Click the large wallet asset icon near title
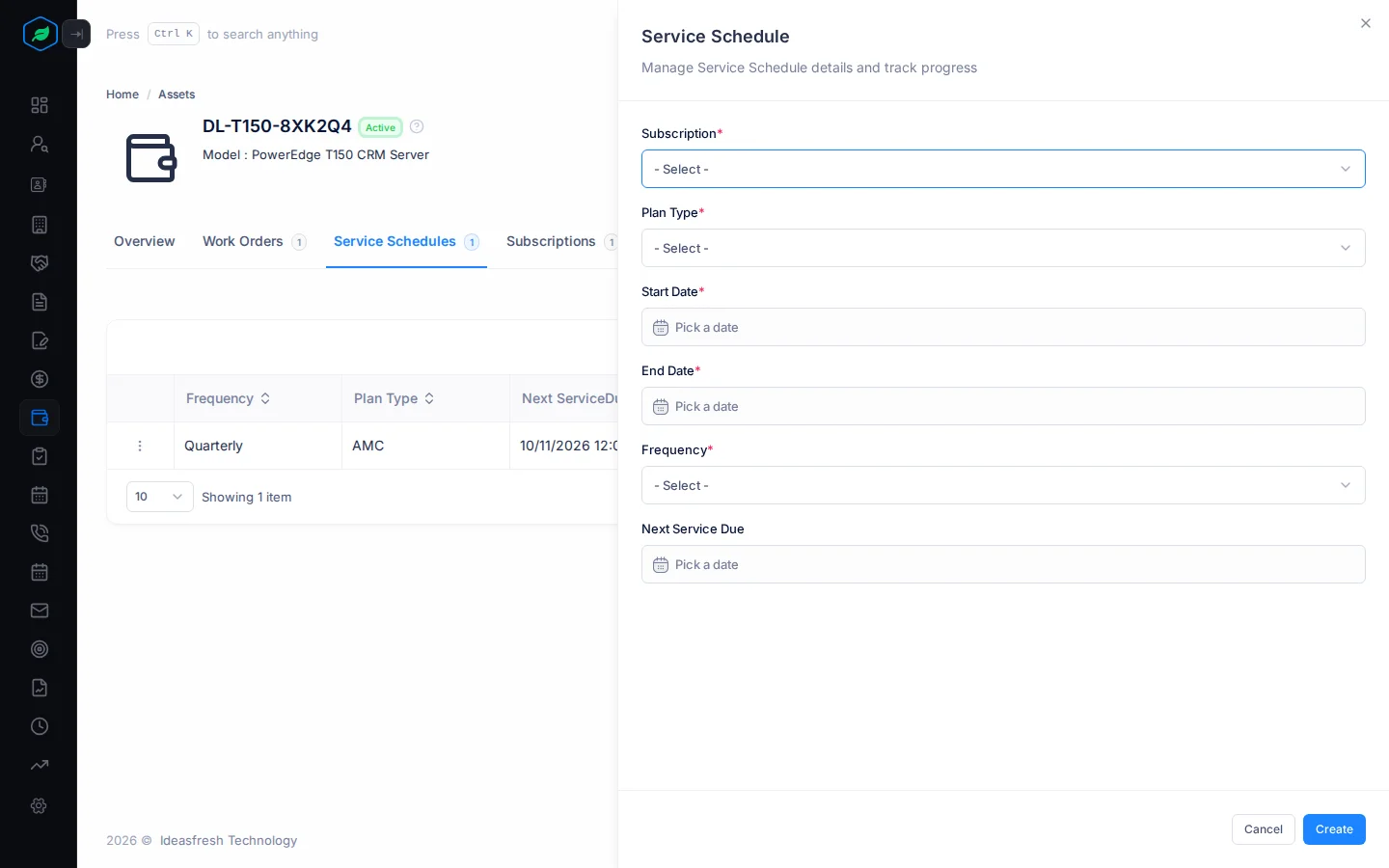 (x=151, y=158)
